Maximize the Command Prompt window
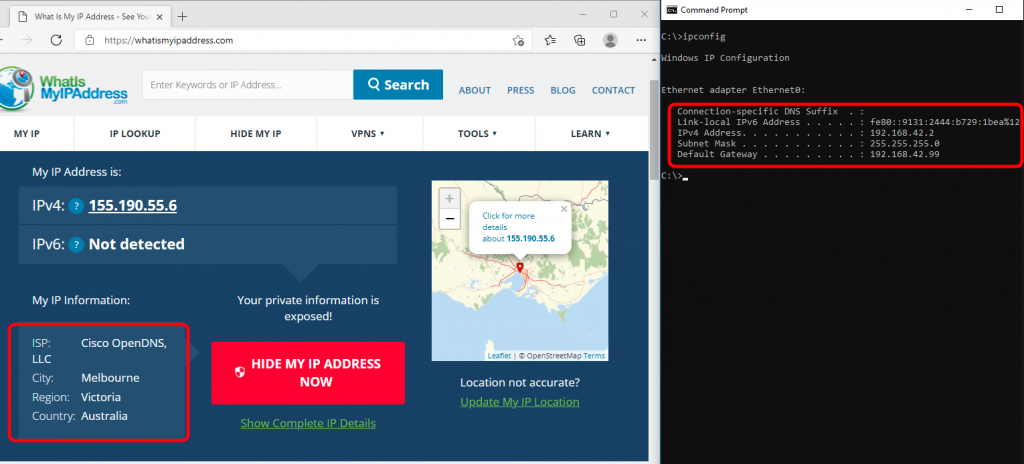Image resolution: width=1024 pixels, height=464 pixels. coord(999,10)
